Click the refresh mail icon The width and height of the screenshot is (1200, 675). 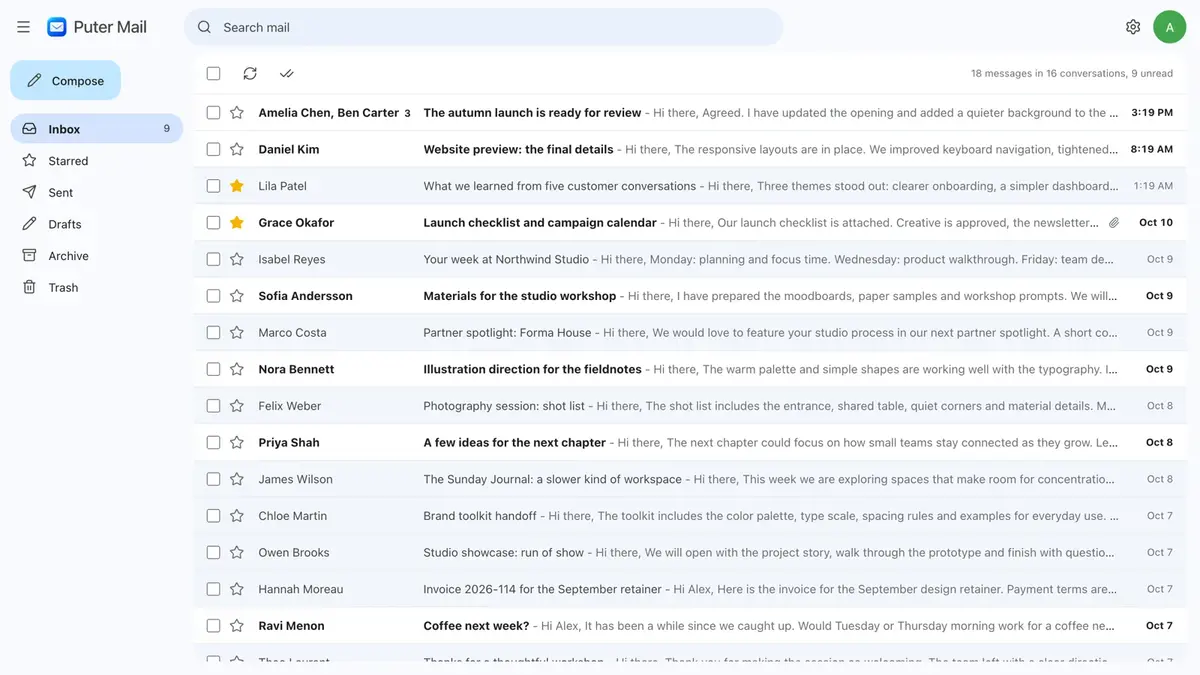coord(250,73)
